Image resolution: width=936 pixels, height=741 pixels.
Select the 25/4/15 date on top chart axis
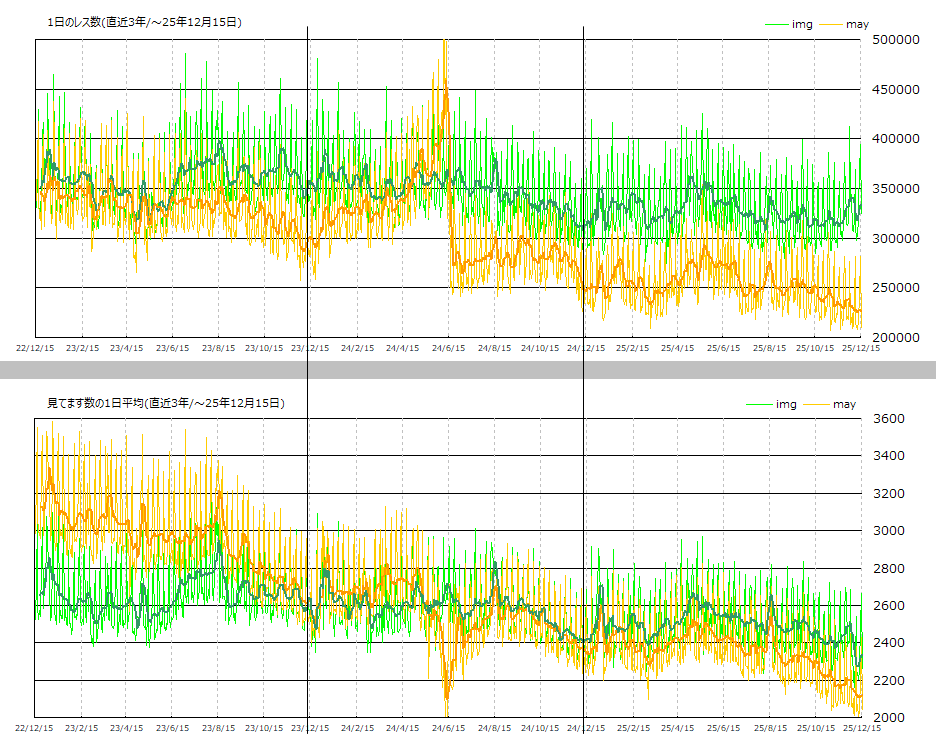[677, 349]
